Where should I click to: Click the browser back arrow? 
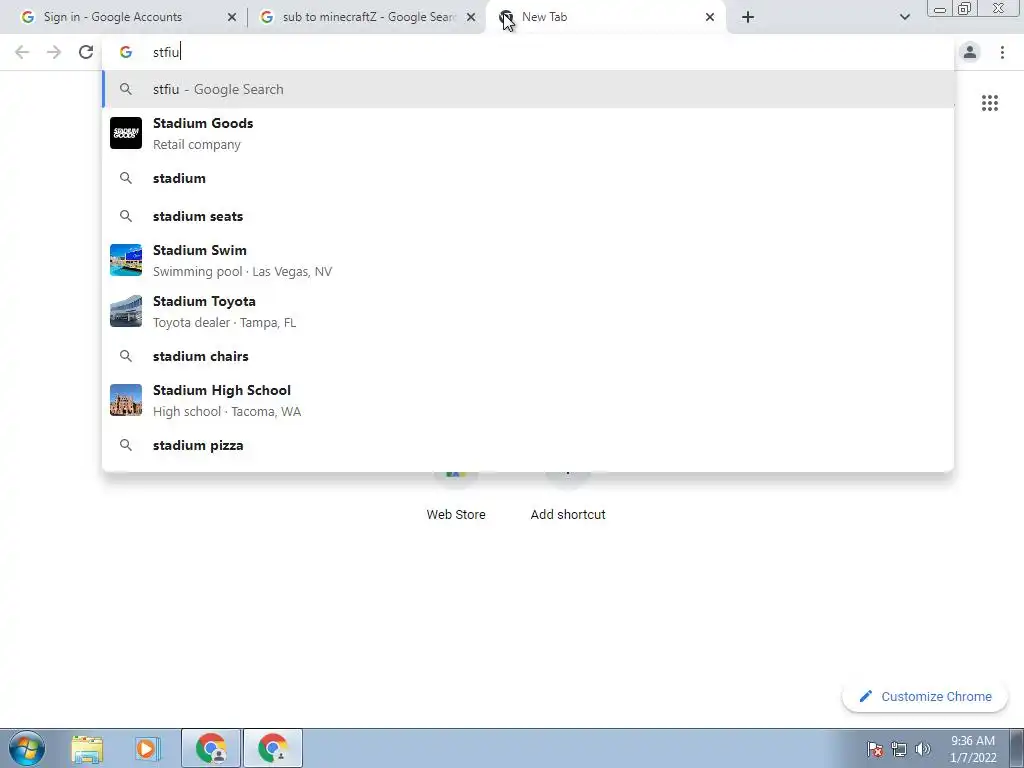pos(22,52)
